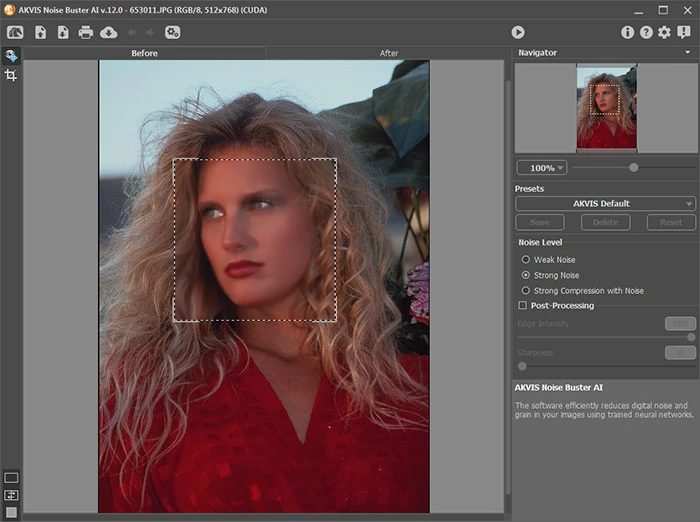
Task: Click the Delete preset button
Action: (605, 222)
